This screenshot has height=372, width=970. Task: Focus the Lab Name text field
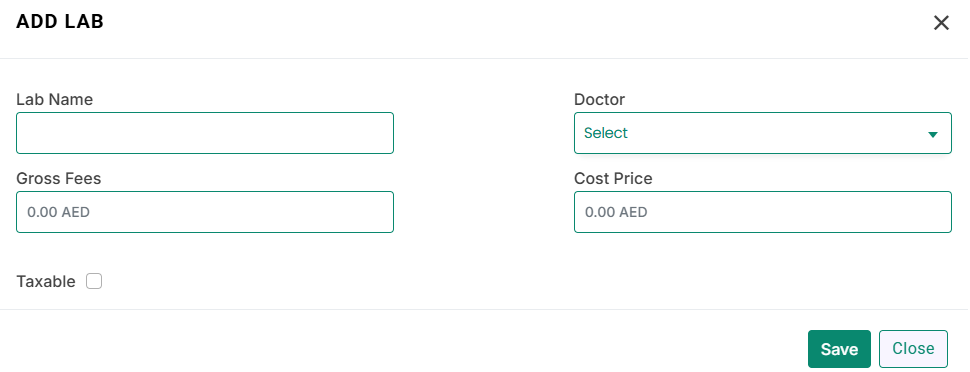coord(205,133)
